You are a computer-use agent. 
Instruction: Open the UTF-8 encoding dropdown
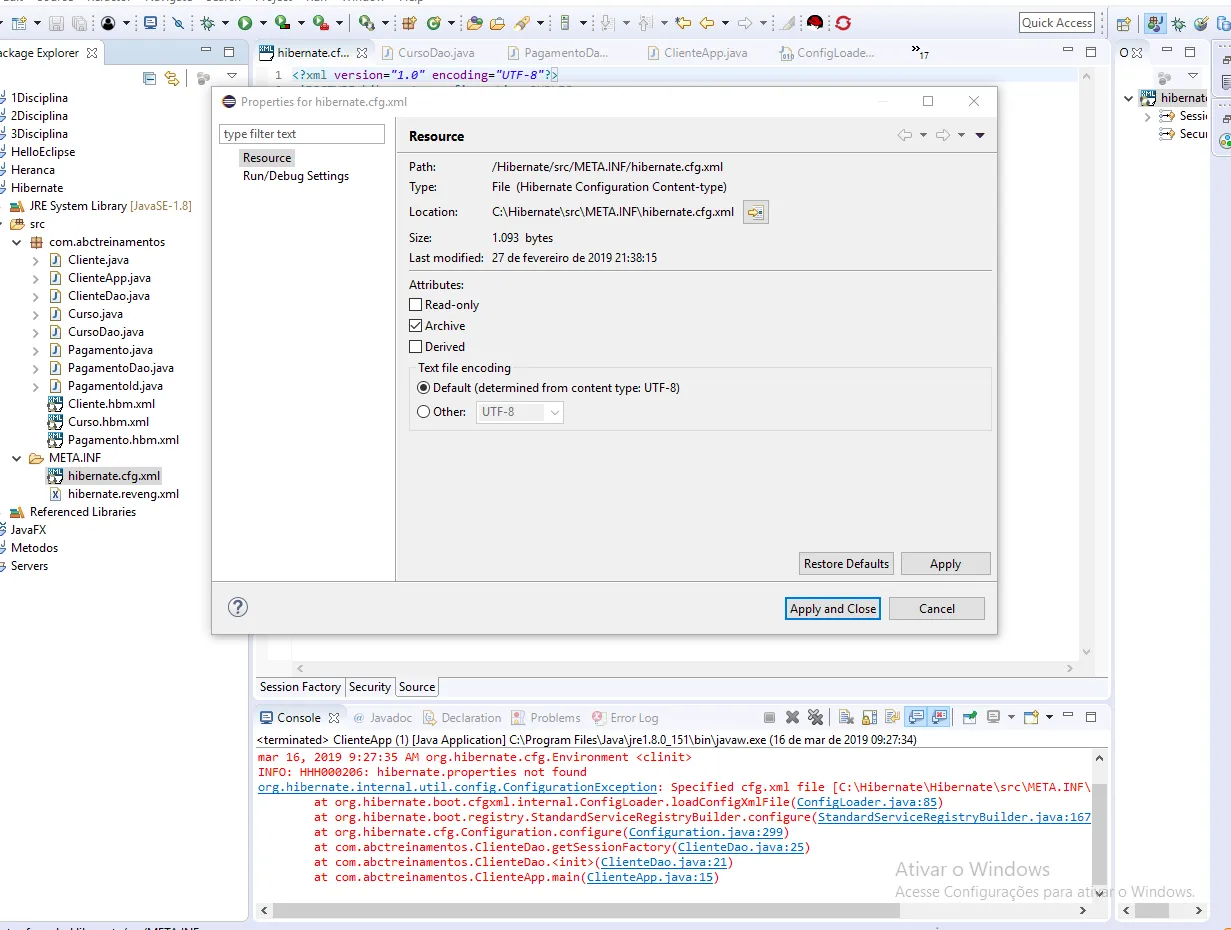[x=520, y=412]
